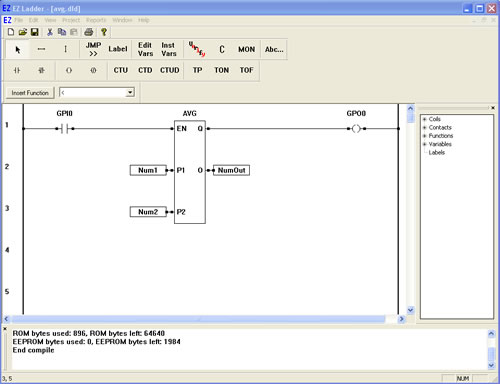Pick the vertical link tool
Screen dimensions: 500x384
[x=65, y=49]
